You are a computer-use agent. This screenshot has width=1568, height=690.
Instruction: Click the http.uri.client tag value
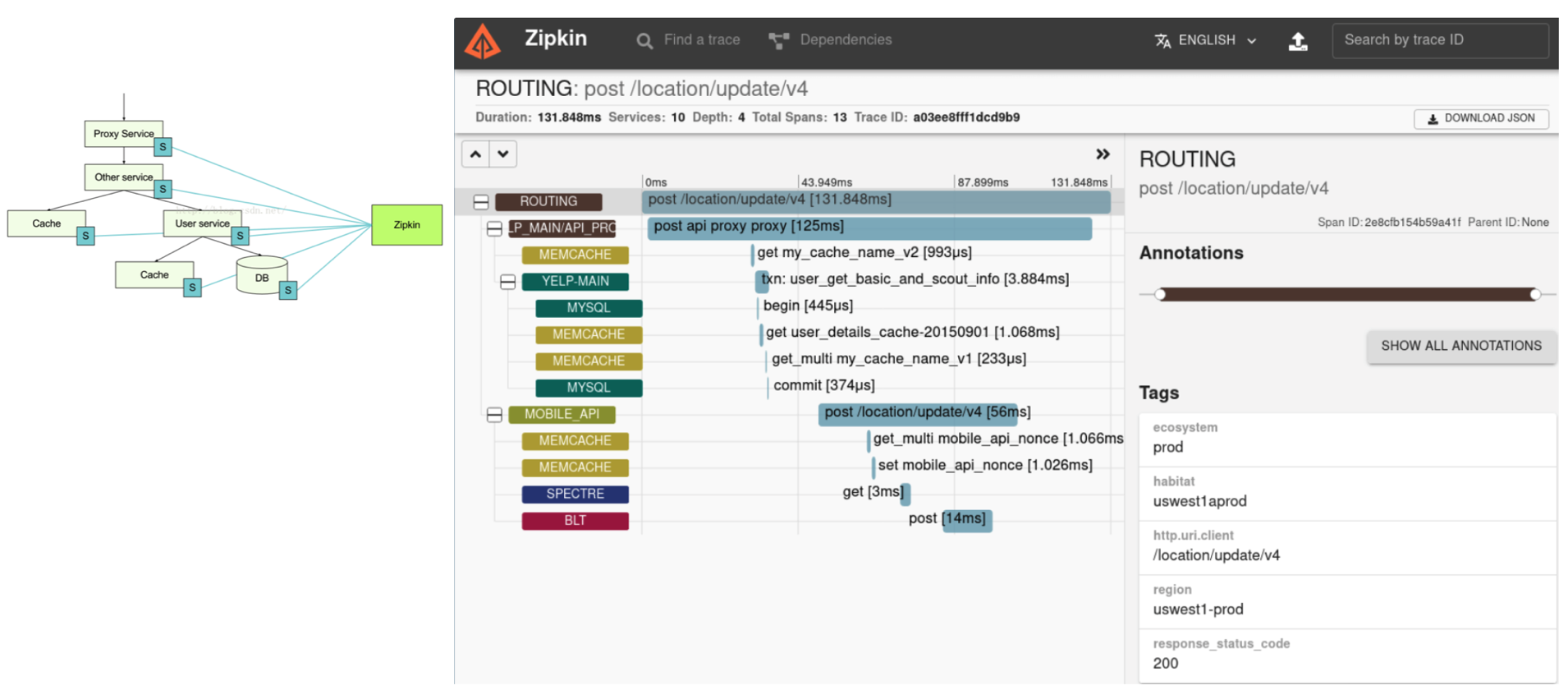coord(1216,556)
